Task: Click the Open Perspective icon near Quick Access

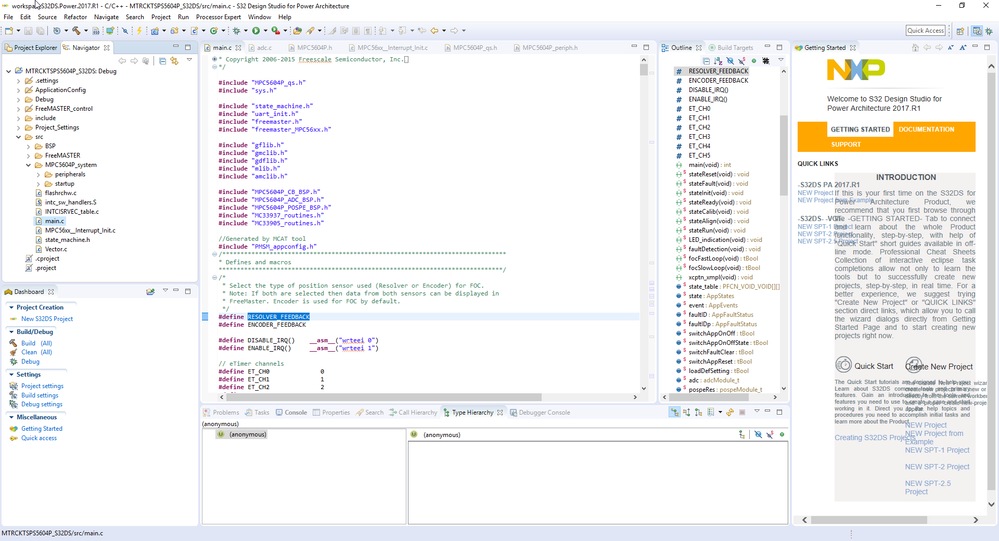Action: point(959,31)
